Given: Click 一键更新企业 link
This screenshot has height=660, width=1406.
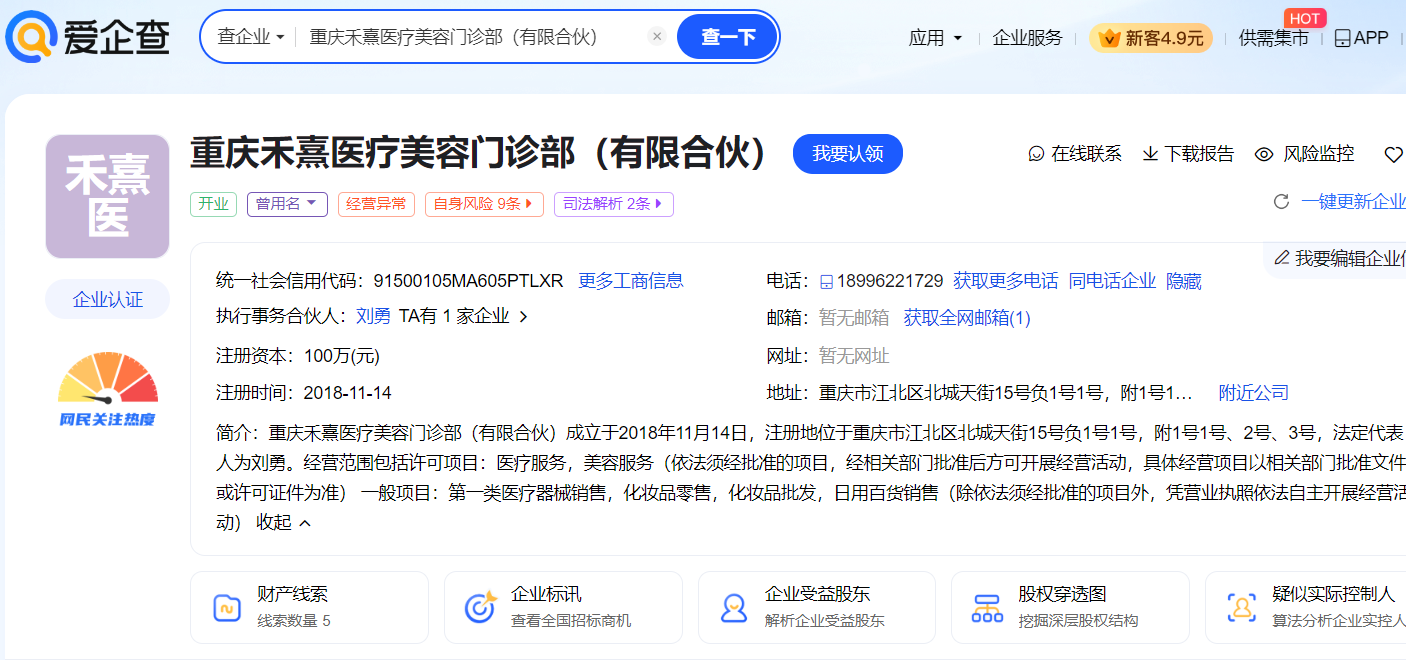Looking at the screenshot, I should click(x=1353, y=202).
